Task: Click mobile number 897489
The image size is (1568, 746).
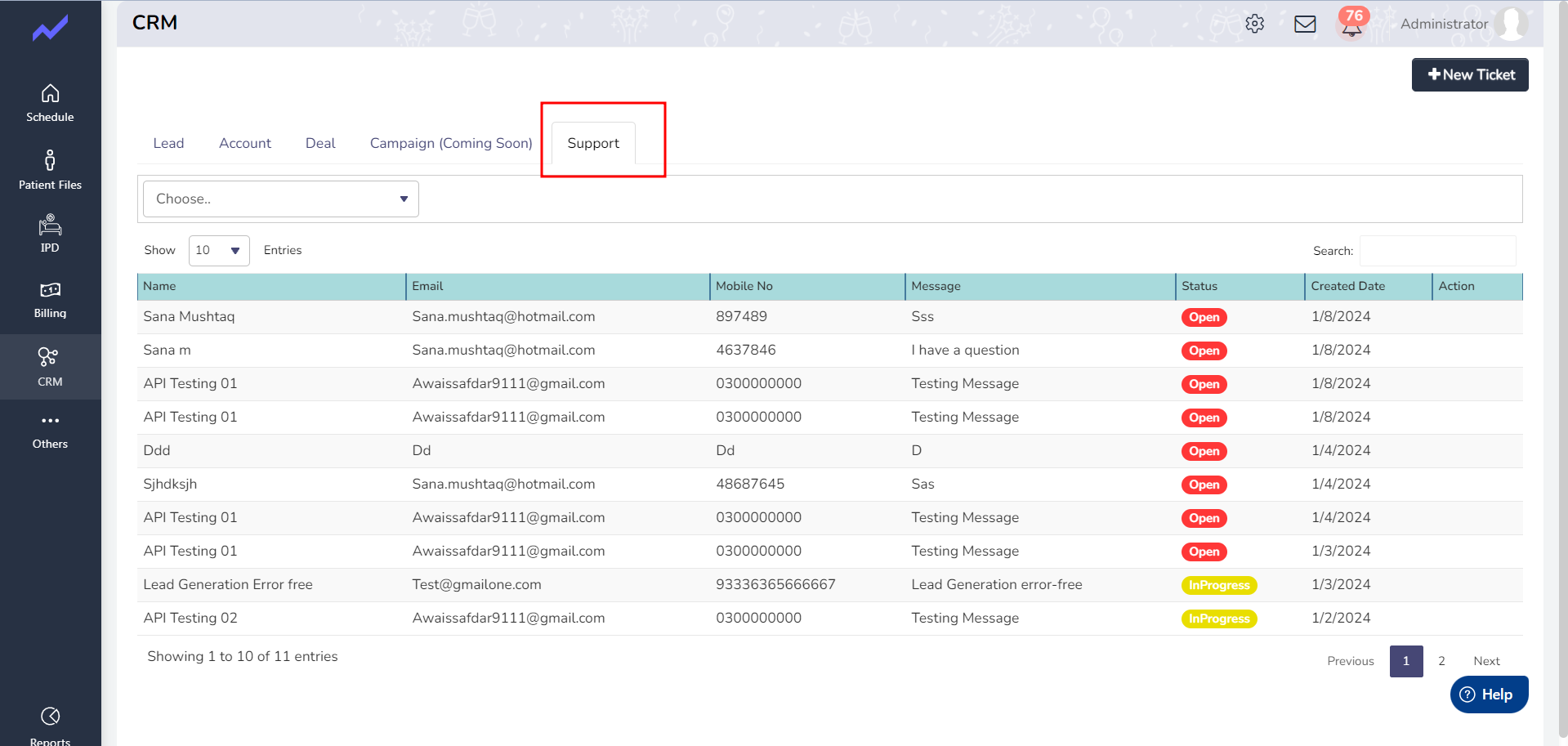Action: pyautogui.click(x=741, y=316)
